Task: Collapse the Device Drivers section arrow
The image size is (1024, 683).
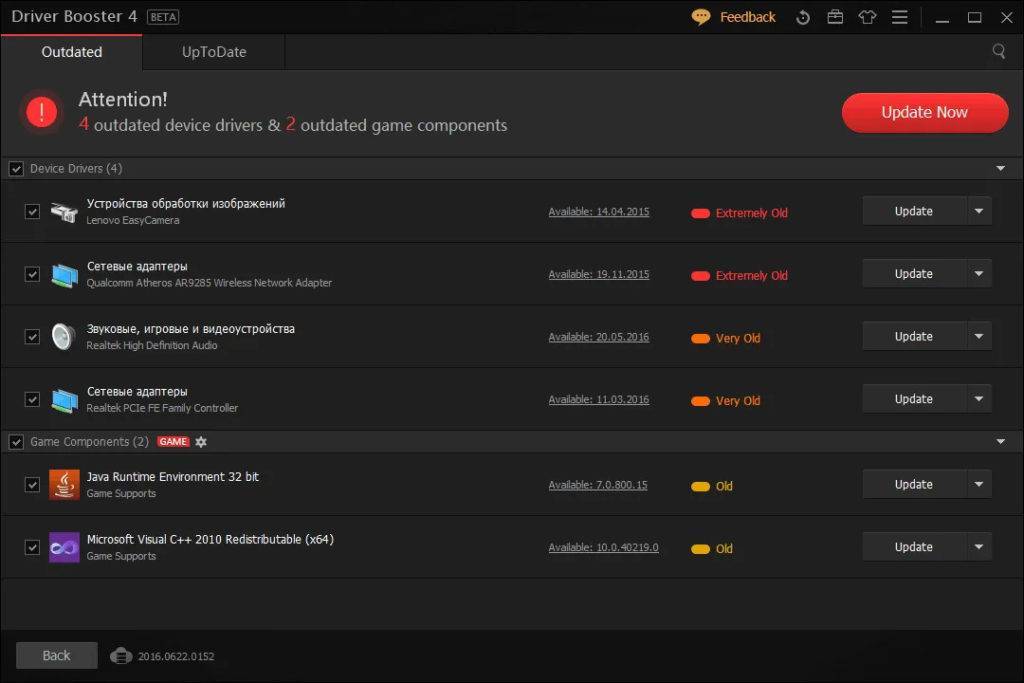Action: click(x=1001, y=169)
